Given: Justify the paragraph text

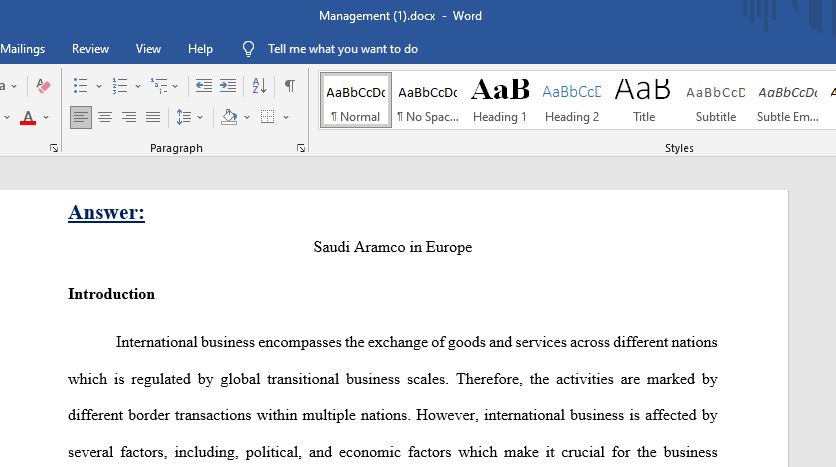Looking at the screenshot, I should tap(153, 117).
